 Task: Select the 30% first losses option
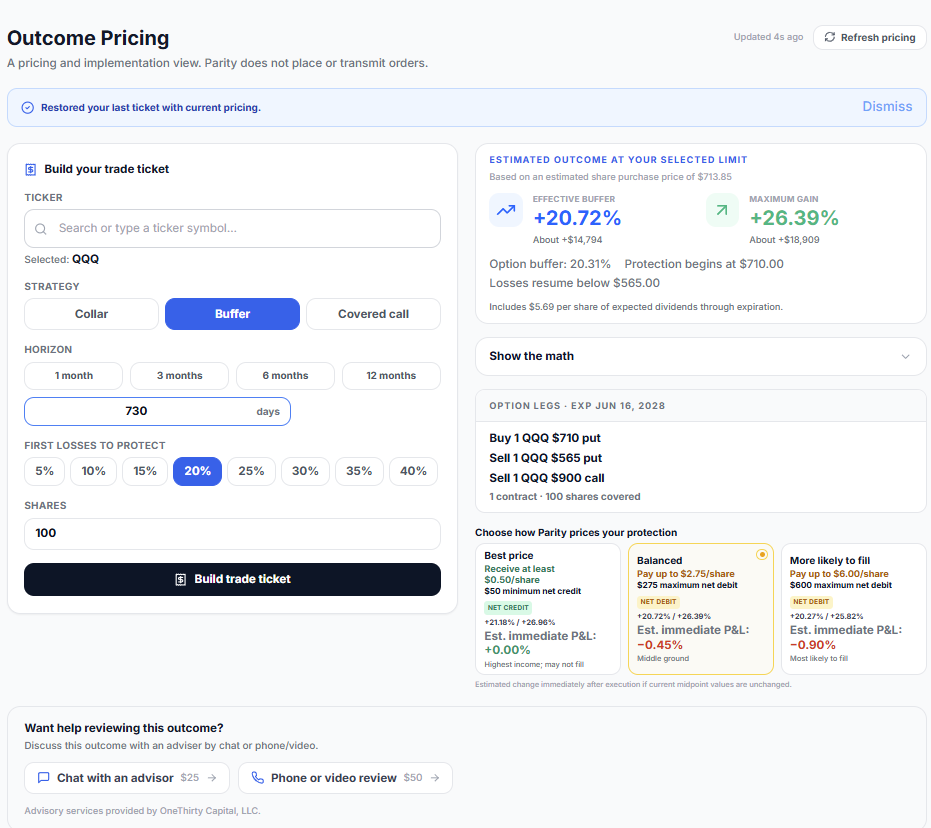(x=305, y=471)
